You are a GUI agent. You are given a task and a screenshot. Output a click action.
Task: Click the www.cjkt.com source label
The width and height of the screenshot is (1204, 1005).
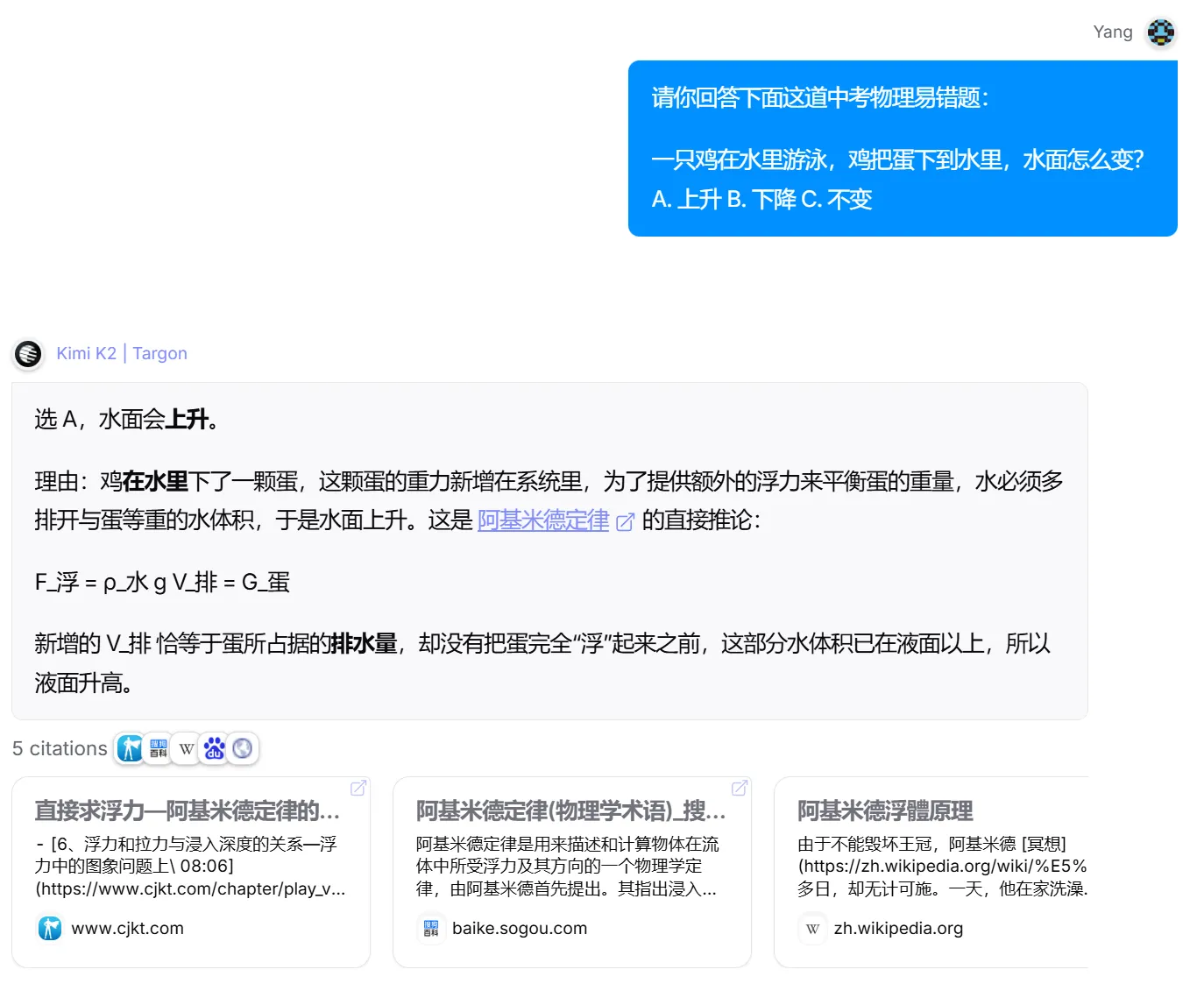128,928
